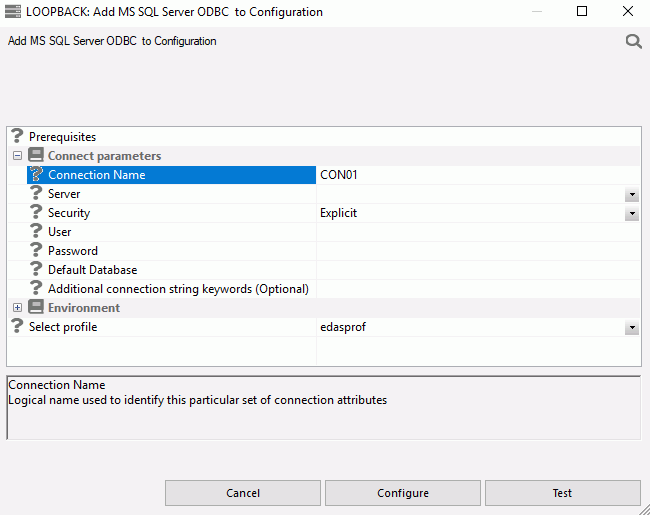Viewport: 650px width, 515px height.
Task: Click the Test button
Action: coord(563,493)
